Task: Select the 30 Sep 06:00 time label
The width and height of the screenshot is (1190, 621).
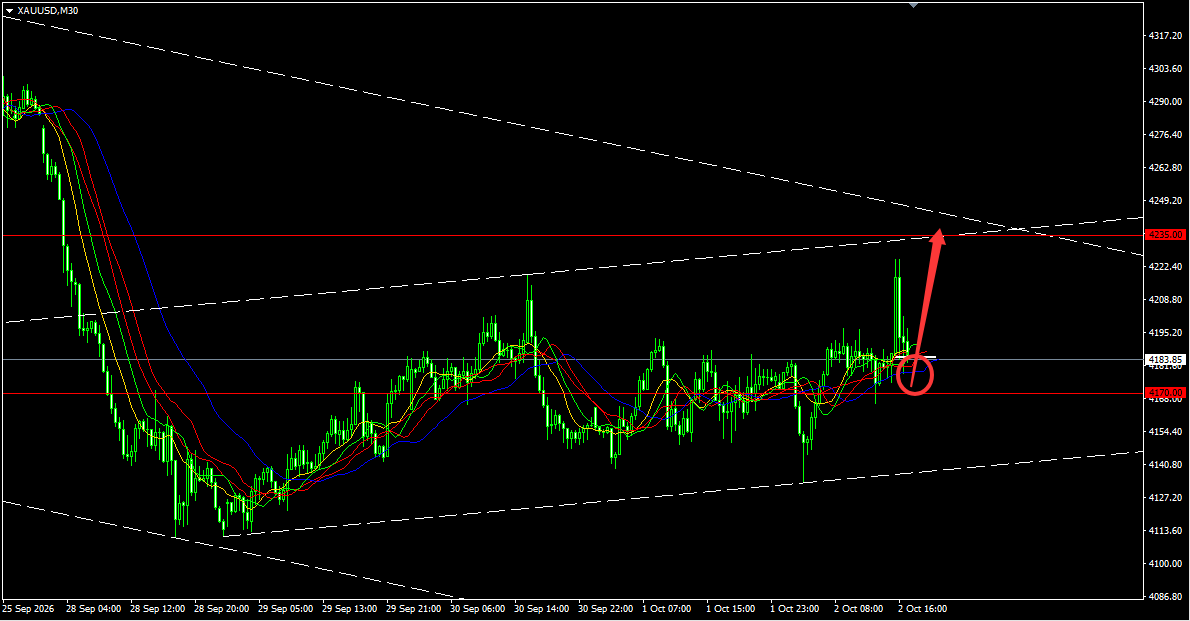Action: coord(477,609)
